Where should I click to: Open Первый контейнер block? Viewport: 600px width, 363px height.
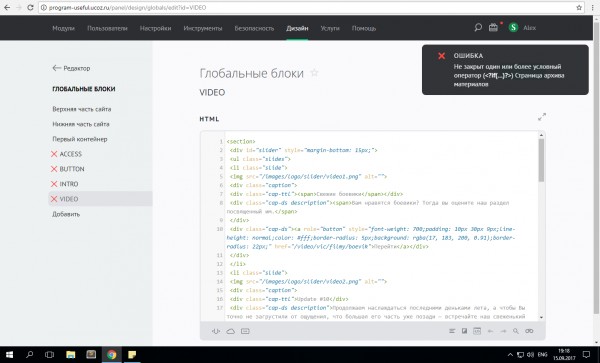[80, 139]
